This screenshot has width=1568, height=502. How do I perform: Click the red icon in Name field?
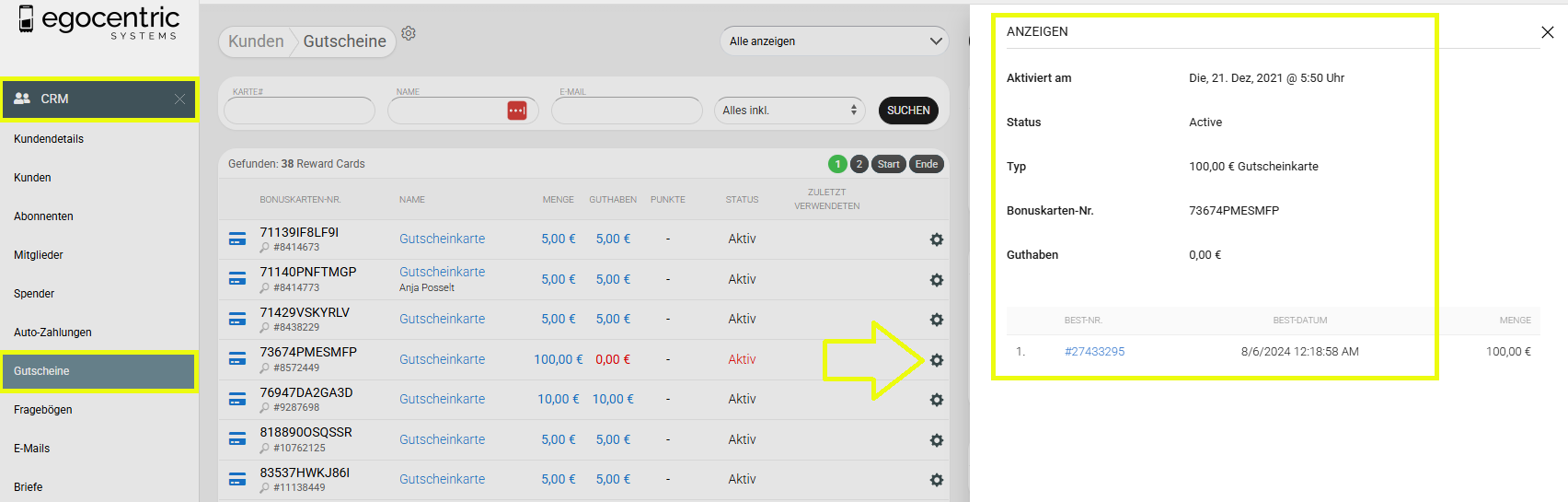pos(517,111)
